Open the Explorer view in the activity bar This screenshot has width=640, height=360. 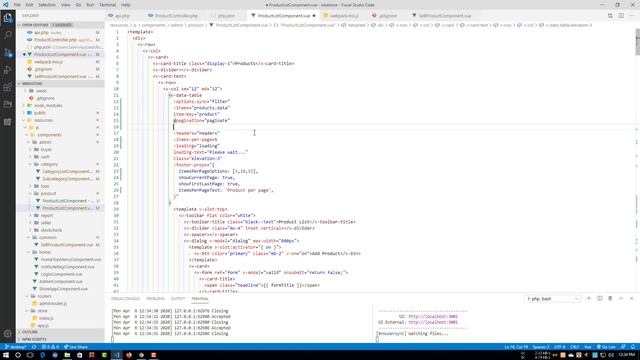tap(8, 18)
